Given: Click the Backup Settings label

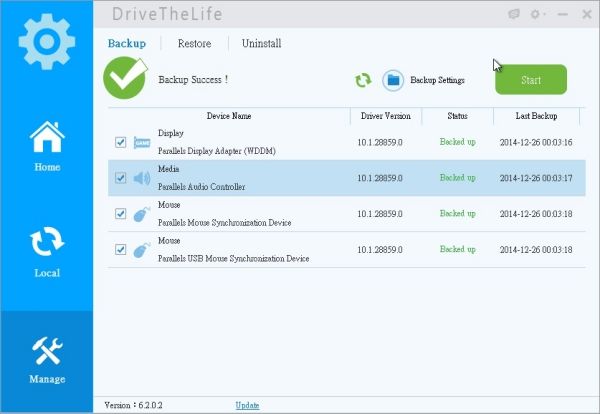Looking at the screenshot, I should [437, 80].
